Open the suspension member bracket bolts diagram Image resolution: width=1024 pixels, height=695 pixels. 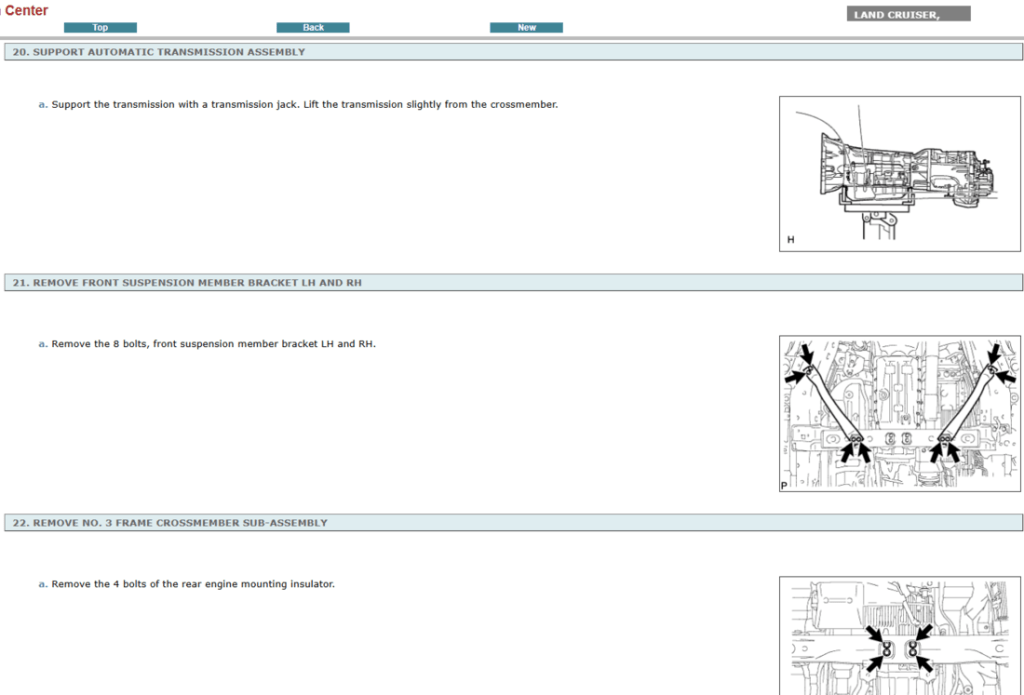pos(900,412)
